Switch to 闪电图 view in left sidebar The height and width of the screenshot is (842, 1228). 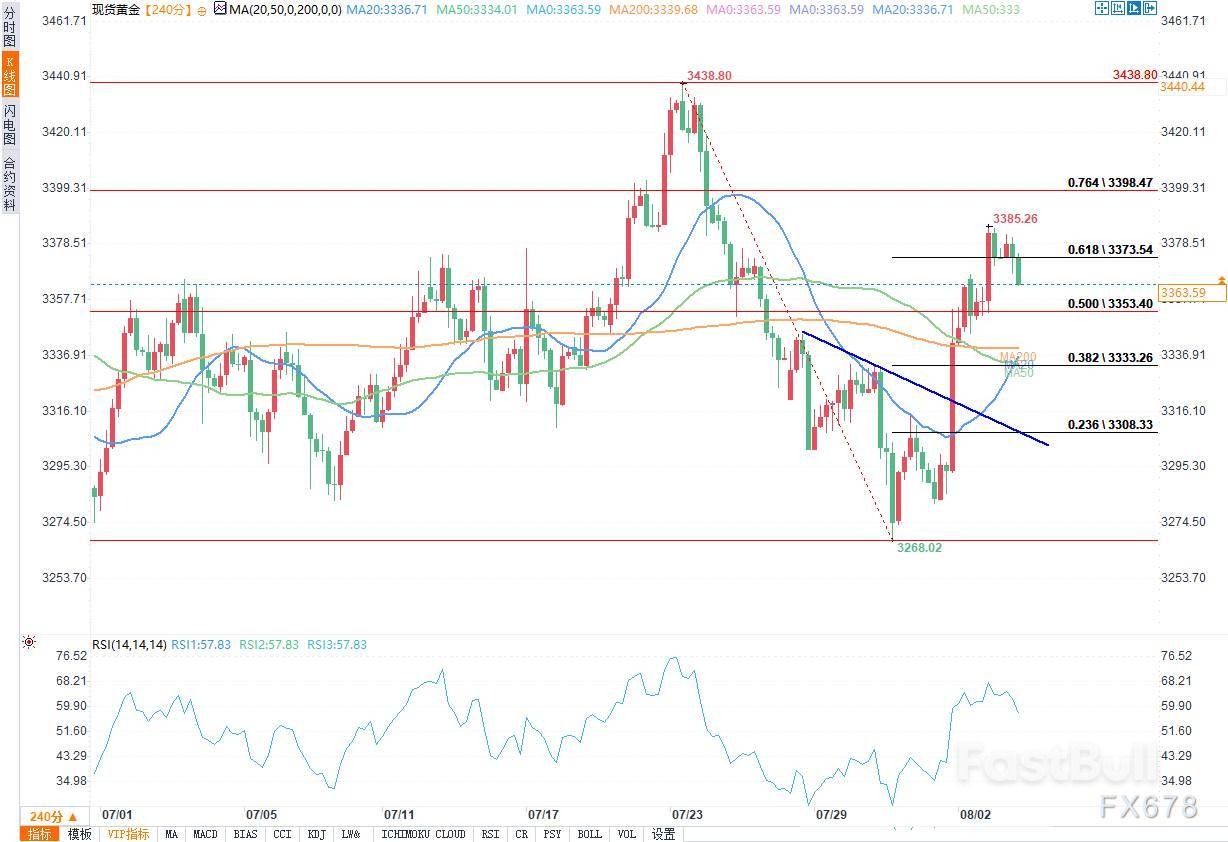tap(9, 124)
